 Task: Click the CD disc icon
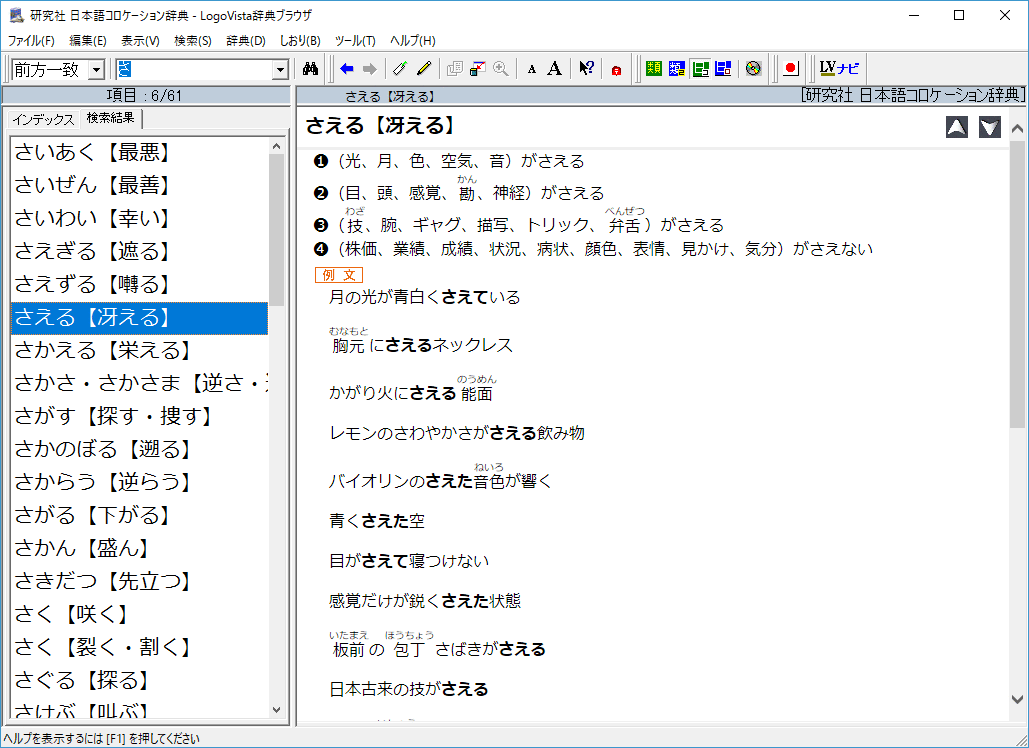(753, 68)
